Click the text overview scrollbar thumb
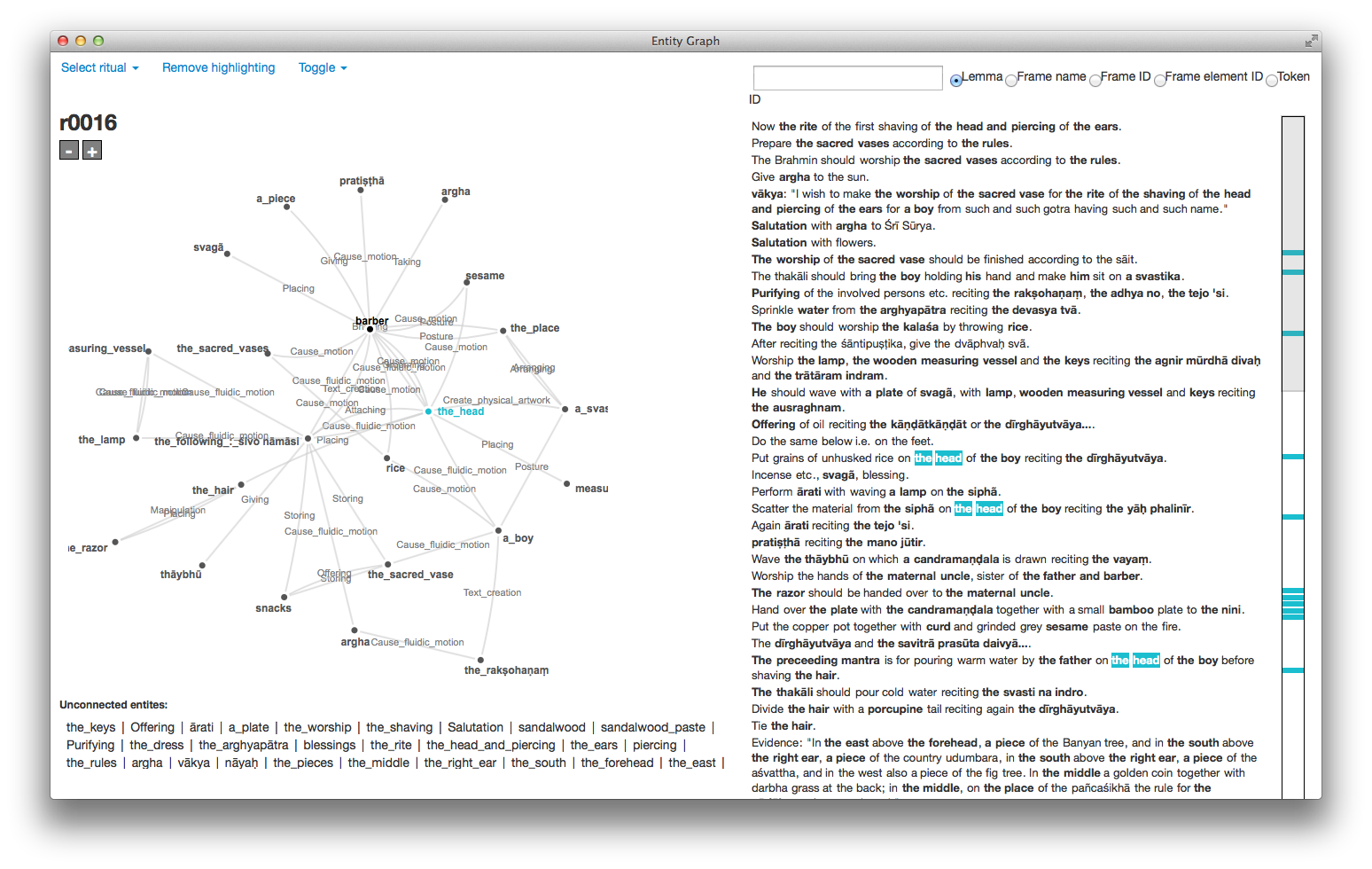 1293,254
